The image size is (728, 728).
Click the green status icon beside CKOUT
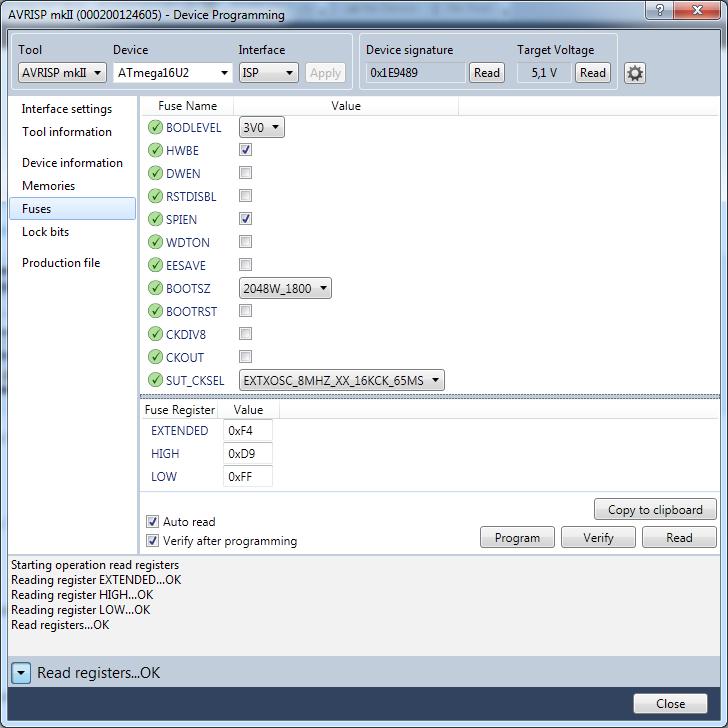(155, 357)
